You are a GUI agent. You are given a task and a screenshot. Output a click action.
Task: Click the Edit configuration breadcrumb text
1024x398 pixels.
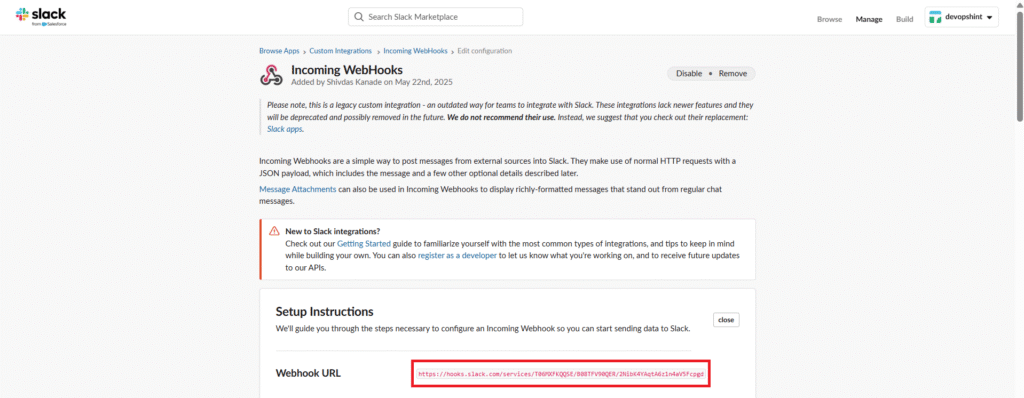[x=485, y=51]
